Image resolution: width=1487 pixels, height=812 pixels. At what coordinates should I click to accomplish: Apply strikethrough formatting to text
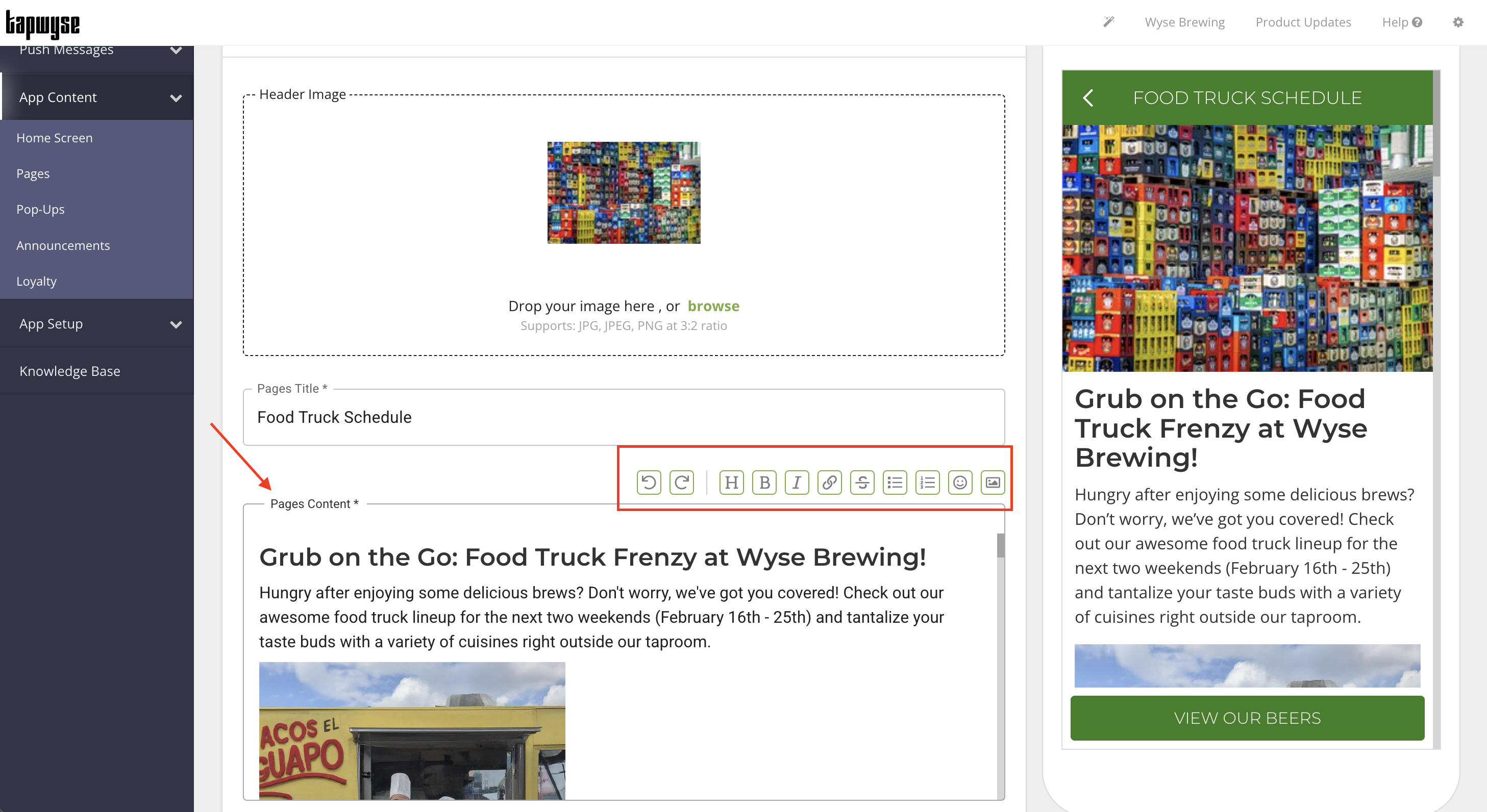pyautogui.click(x=862, y=483)
